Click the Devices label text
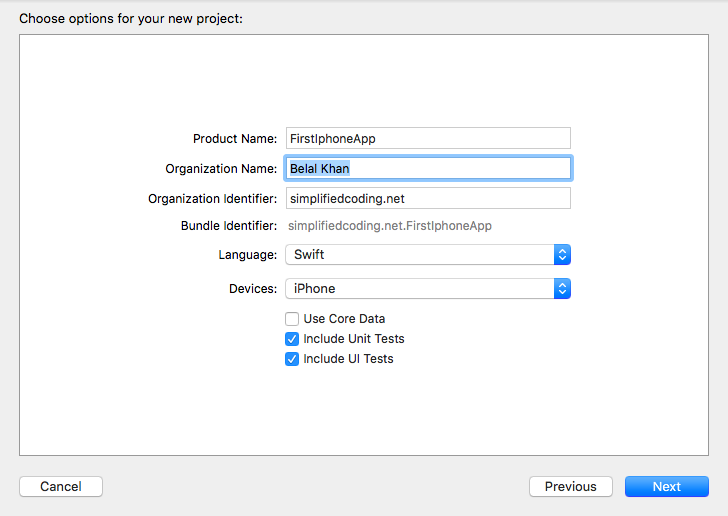 click(253, 288)
